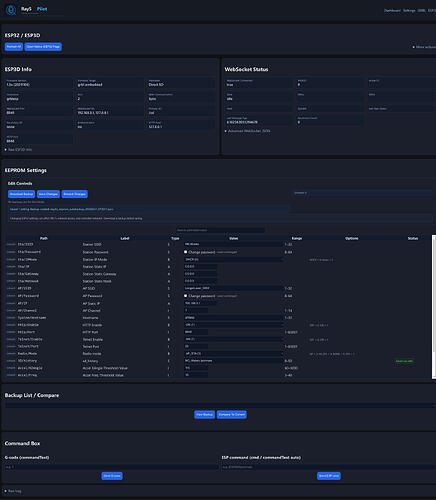Edit the Station Static IP field
436x500 pixels.
pos(200,267)
